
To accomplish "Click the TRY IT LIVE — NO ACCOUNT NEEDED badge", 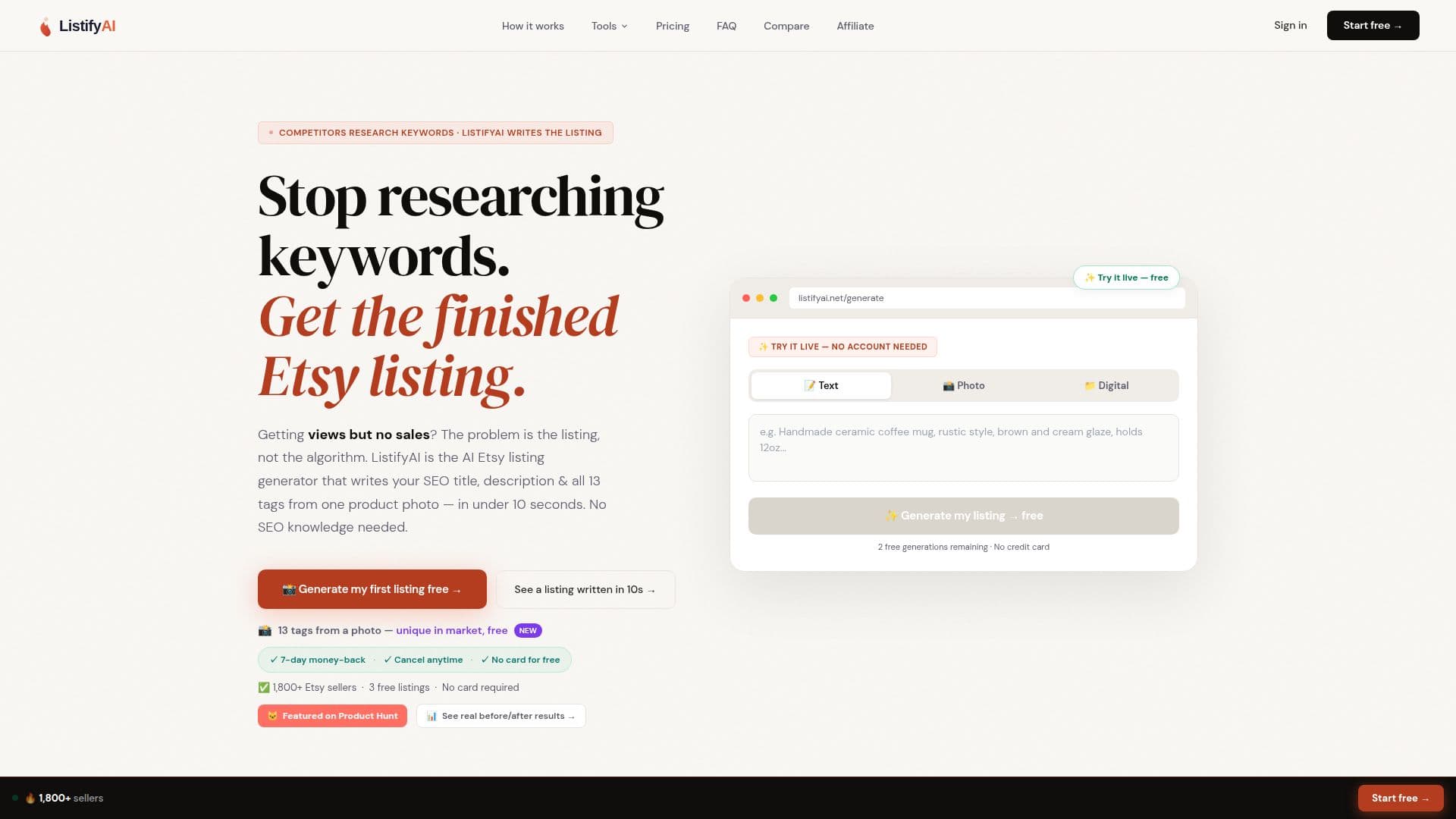I will tap(843, 347).
